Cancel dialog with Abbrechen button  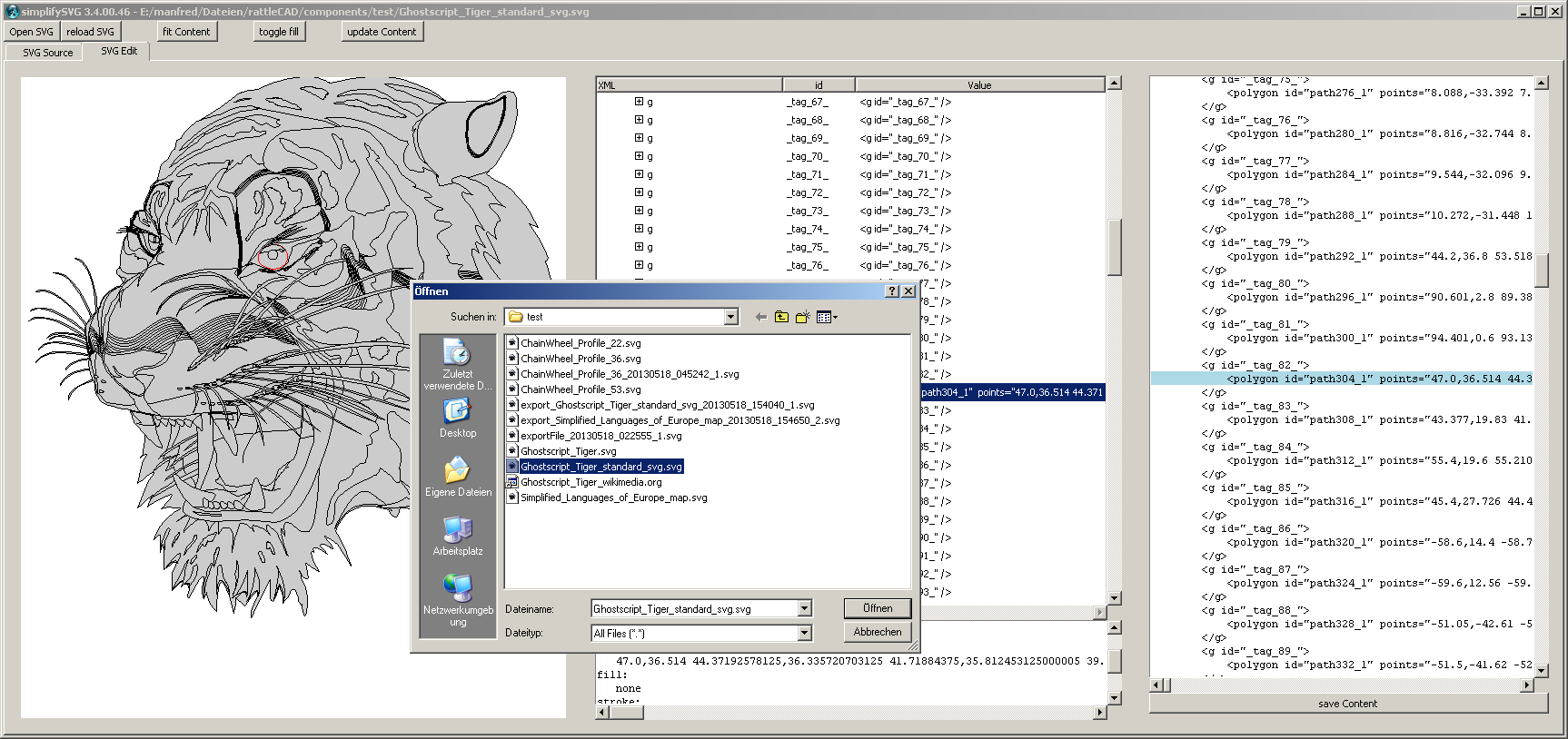coord(878,632)
